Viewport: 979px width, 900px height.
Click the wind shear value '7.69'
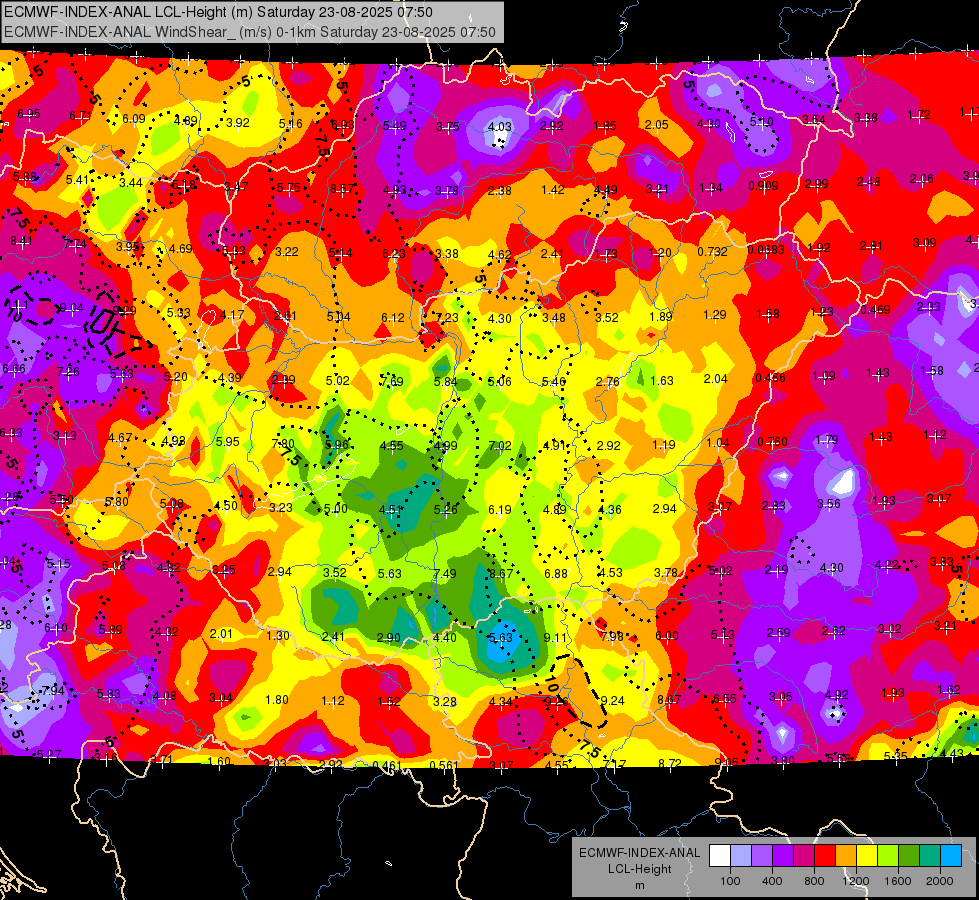click(391, 381)
